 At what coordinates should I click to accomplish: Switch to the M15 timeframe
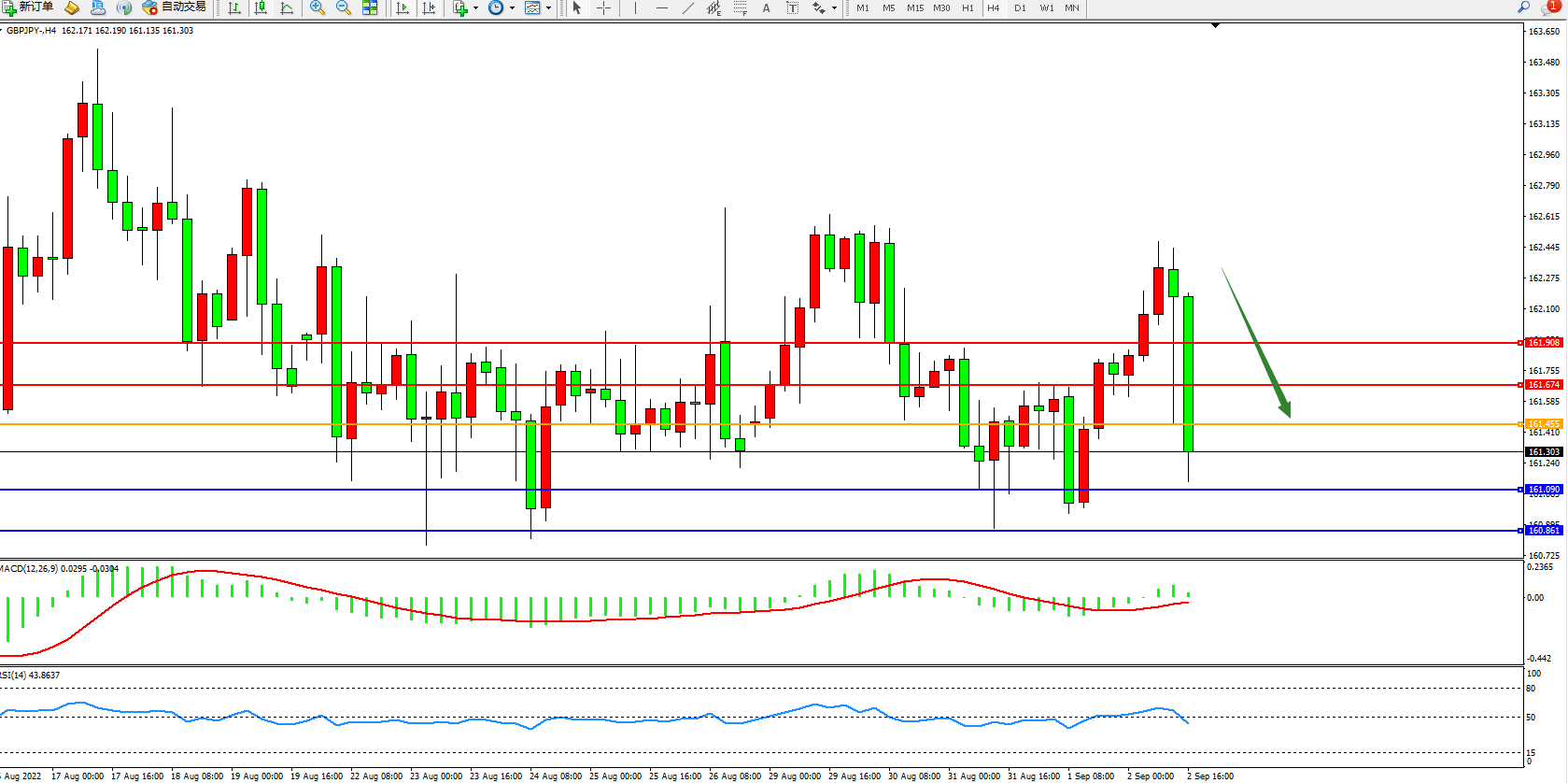[915, 7]
